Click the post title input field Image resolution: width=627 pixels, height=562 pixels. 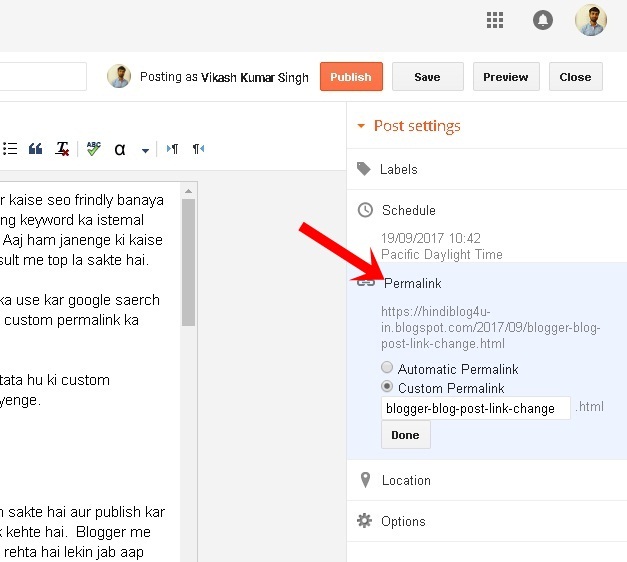point(43,76)
